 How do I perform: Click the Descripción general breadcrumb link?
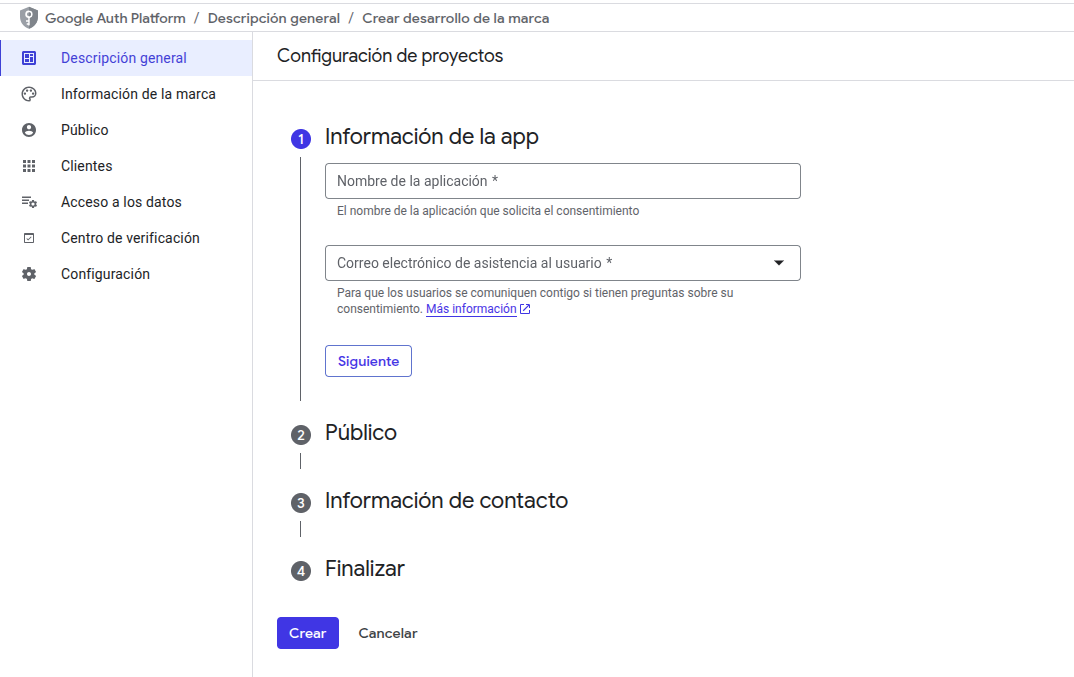tap(274, 19)
